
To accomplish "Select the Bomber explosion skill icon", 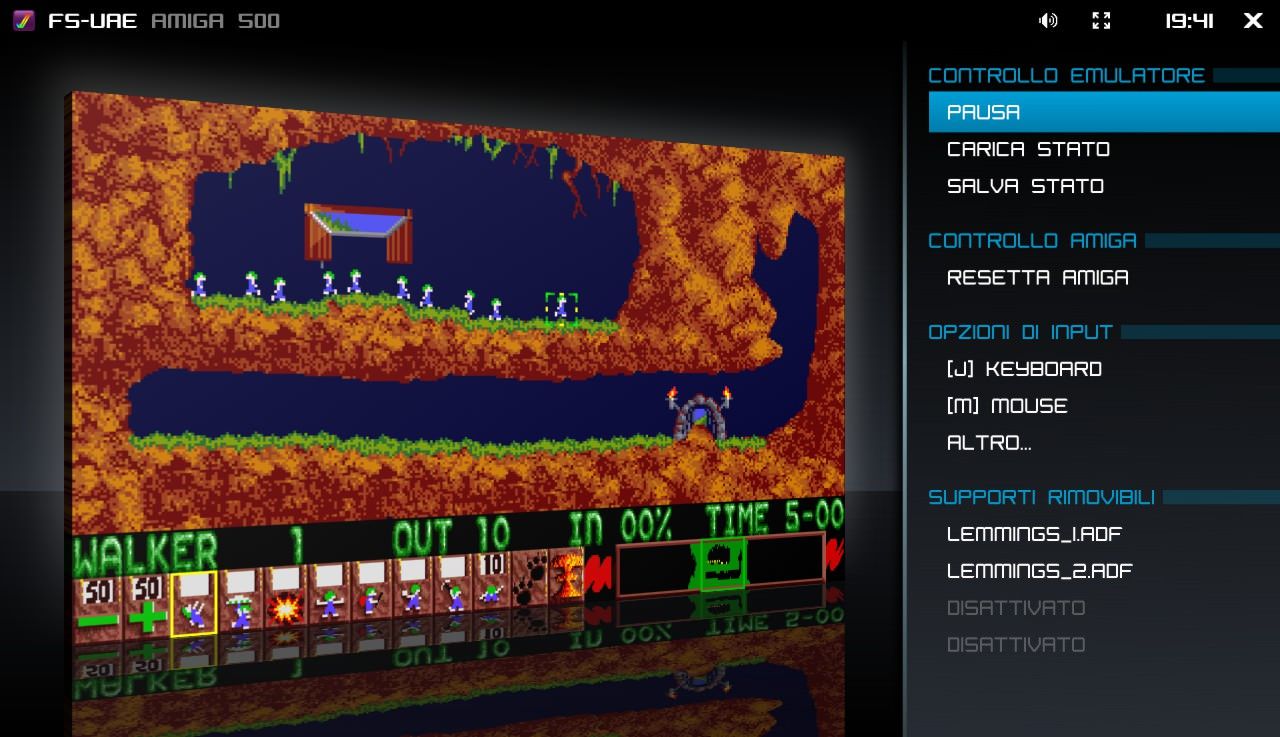I will 286,598.
